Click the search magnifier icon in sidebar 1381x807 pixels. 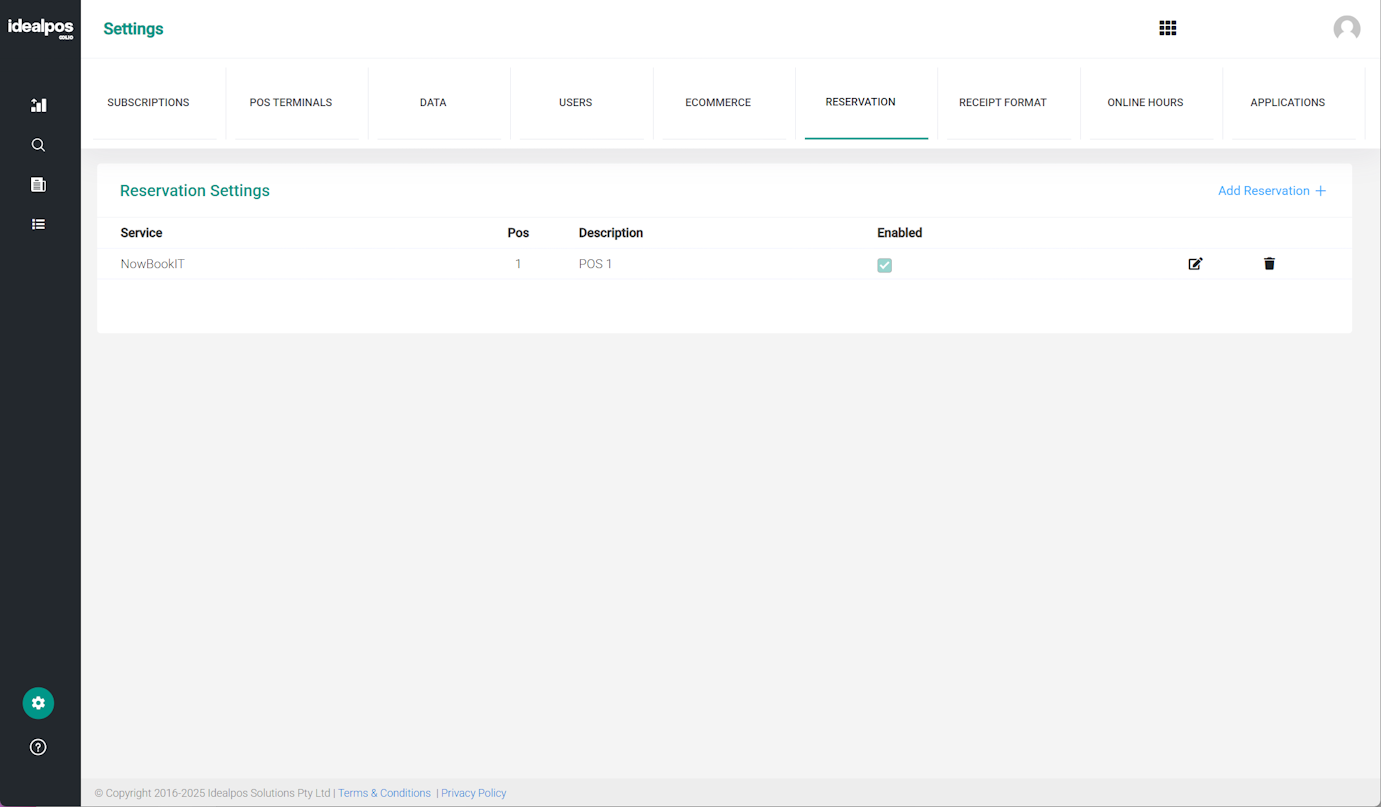38,145
